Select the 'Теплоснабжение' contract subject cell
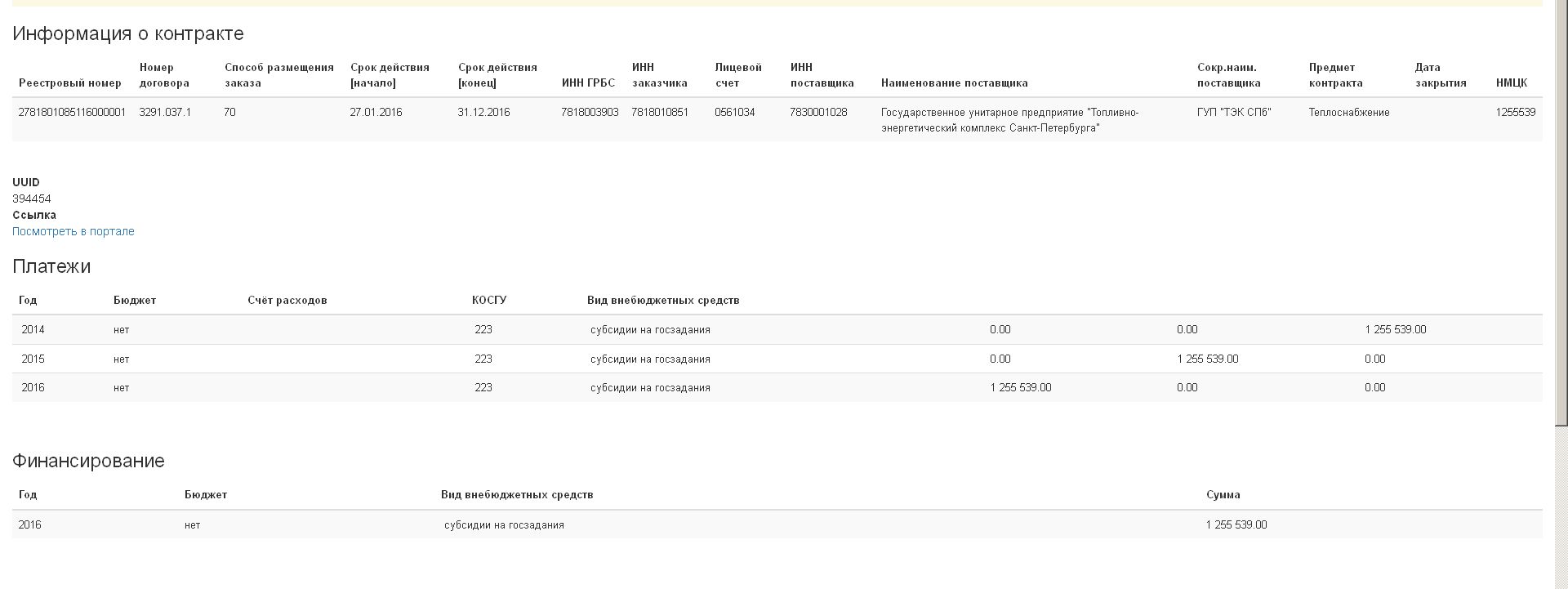The width and height of the screenshot is (1568, 589). point(1348,113)
